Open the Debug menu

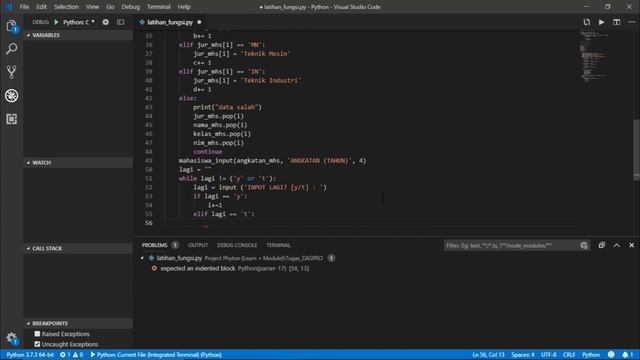(131, 7)
